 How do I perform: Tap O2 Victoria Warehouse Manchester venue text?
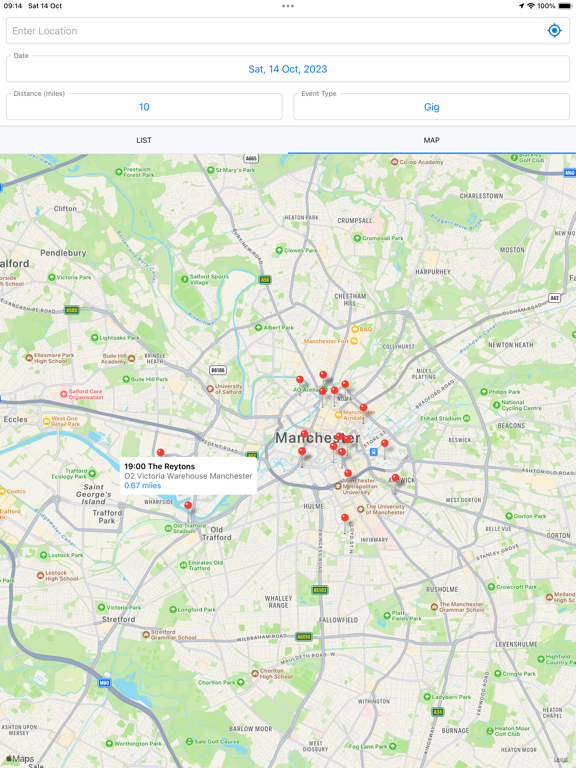click(188, 476)
